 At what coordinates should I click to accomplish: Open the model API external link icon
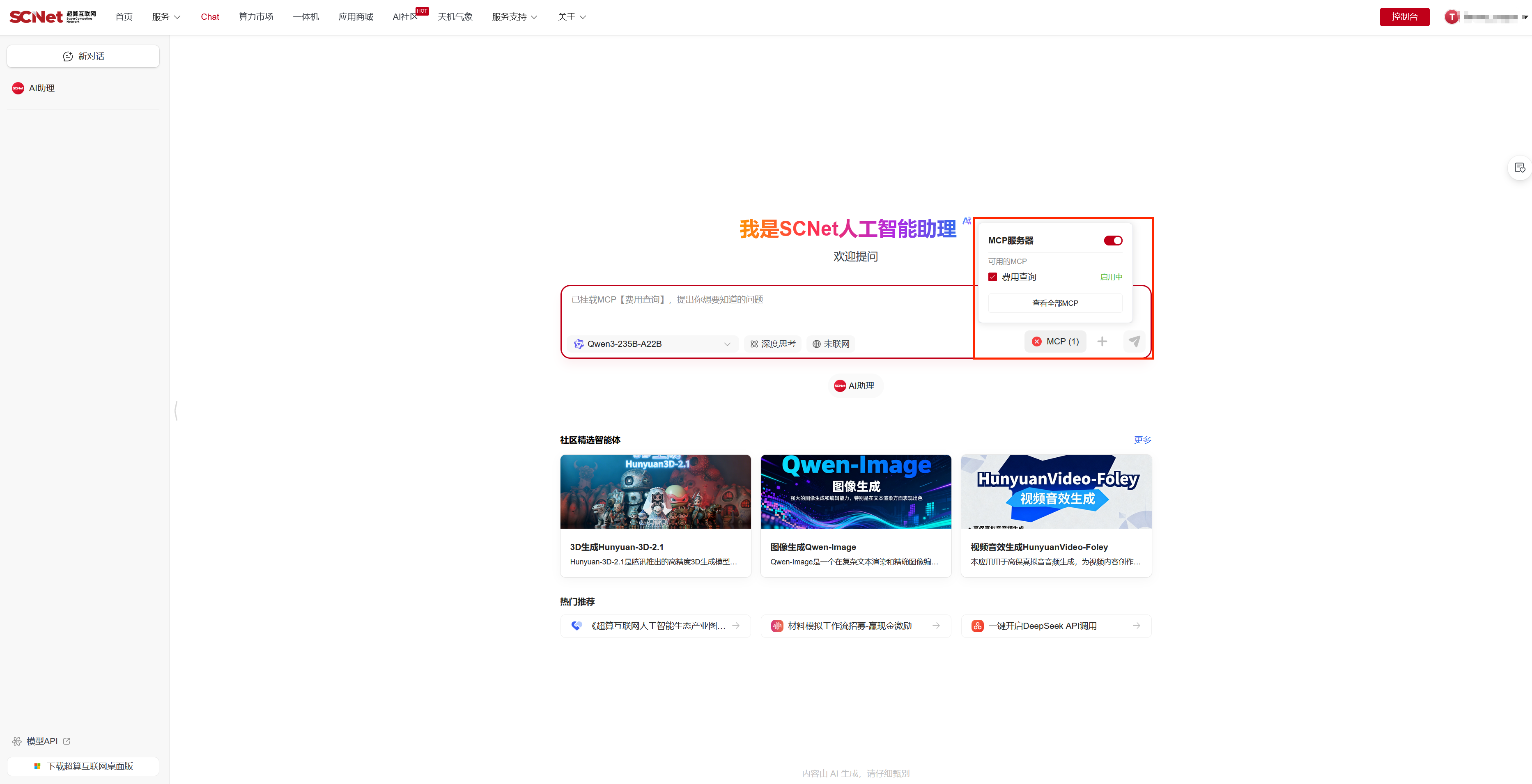pyautogui.click(x=67, y=741)
